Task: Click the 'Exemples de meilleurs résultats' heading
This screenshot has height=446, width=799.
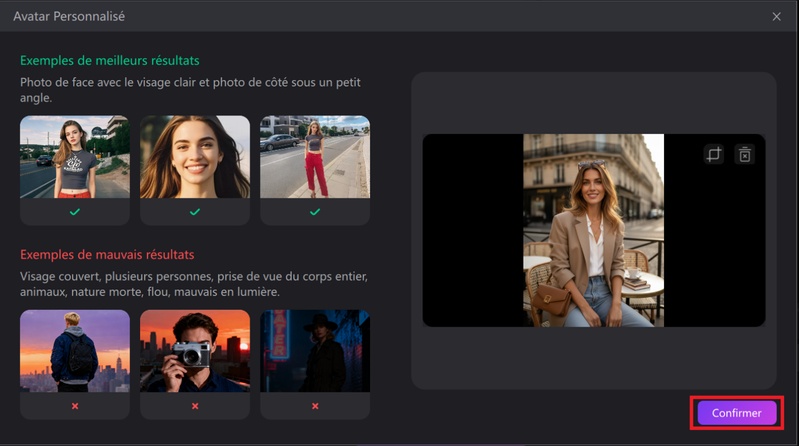Action: click(110, 61)
